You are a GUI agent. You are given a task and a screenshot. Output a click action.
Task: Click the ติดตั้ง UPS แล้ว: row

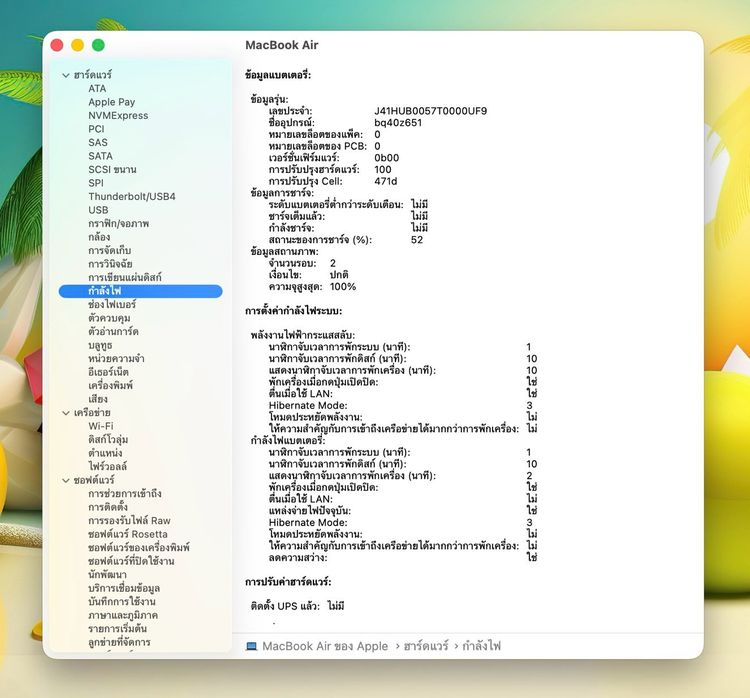pos(297,606)
